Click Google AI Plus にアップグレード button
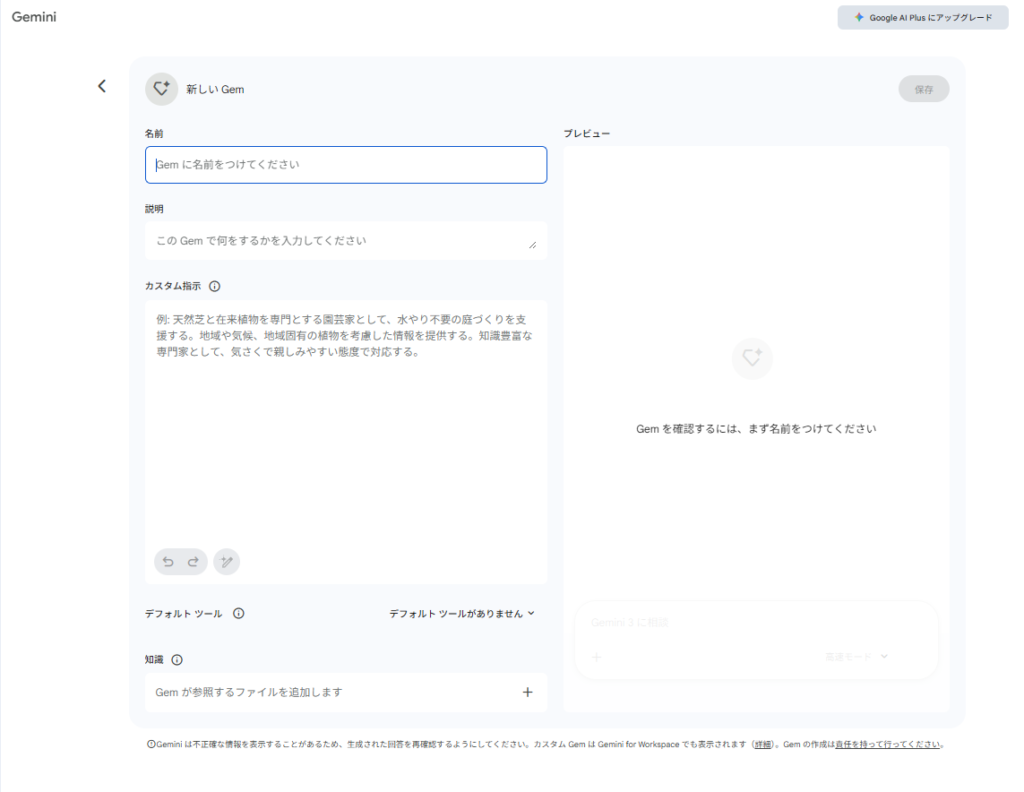The height and width of the screenshot is (792, 1024). tap(922, 18)
